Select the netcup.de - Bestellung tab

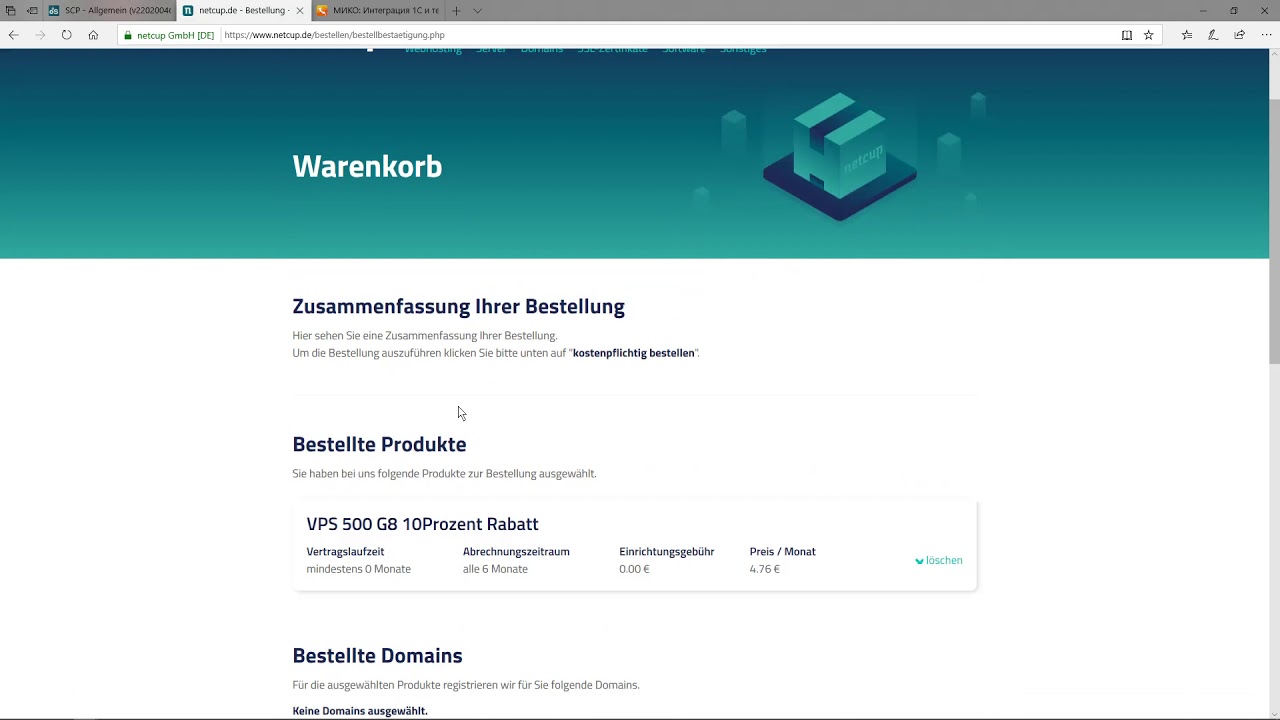click(243, 11)
